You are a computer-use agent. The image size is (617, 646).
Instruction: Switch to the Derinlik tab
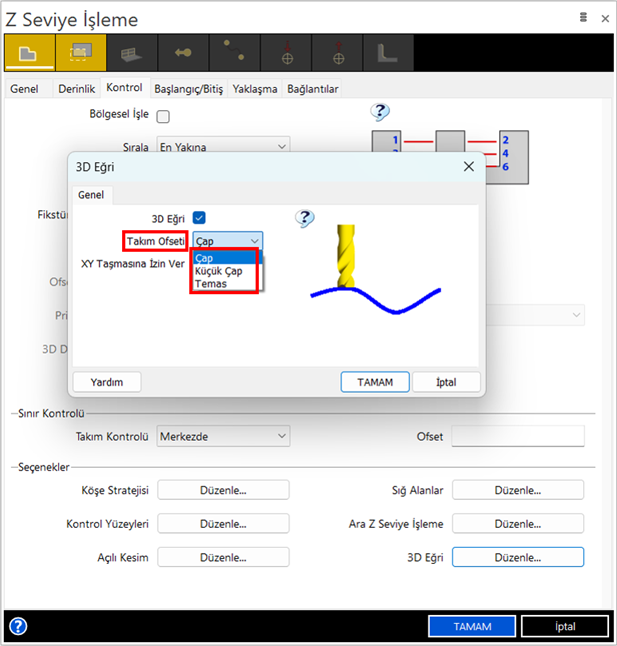point(77,89)
